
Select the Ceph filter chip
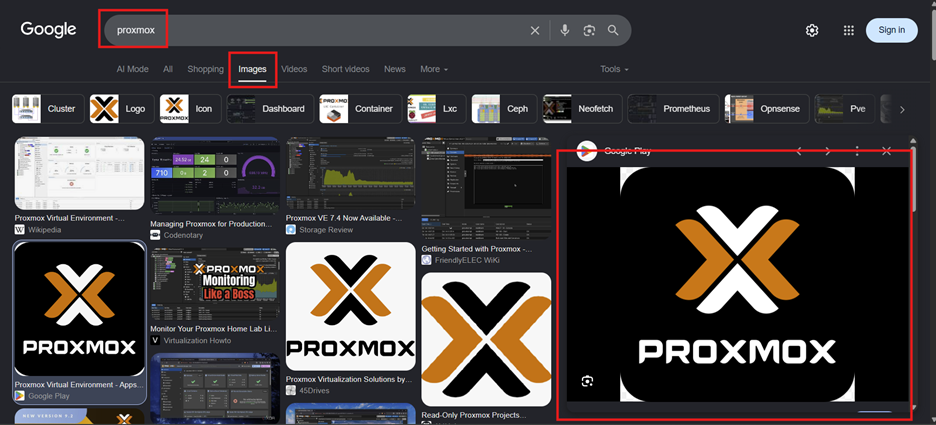tap(504, 109)
